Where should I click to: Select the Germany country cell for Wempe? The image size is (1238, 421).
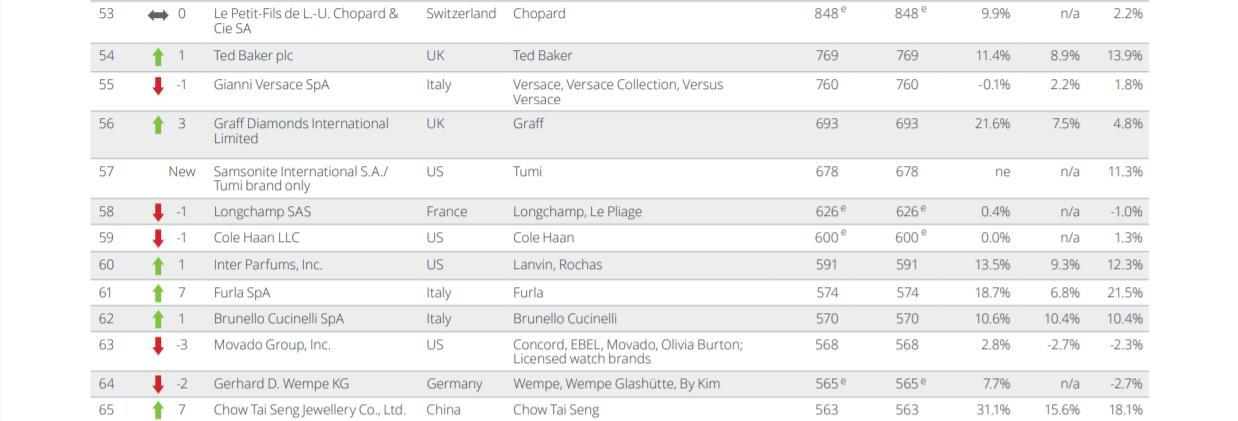click(x=454, y=384)
